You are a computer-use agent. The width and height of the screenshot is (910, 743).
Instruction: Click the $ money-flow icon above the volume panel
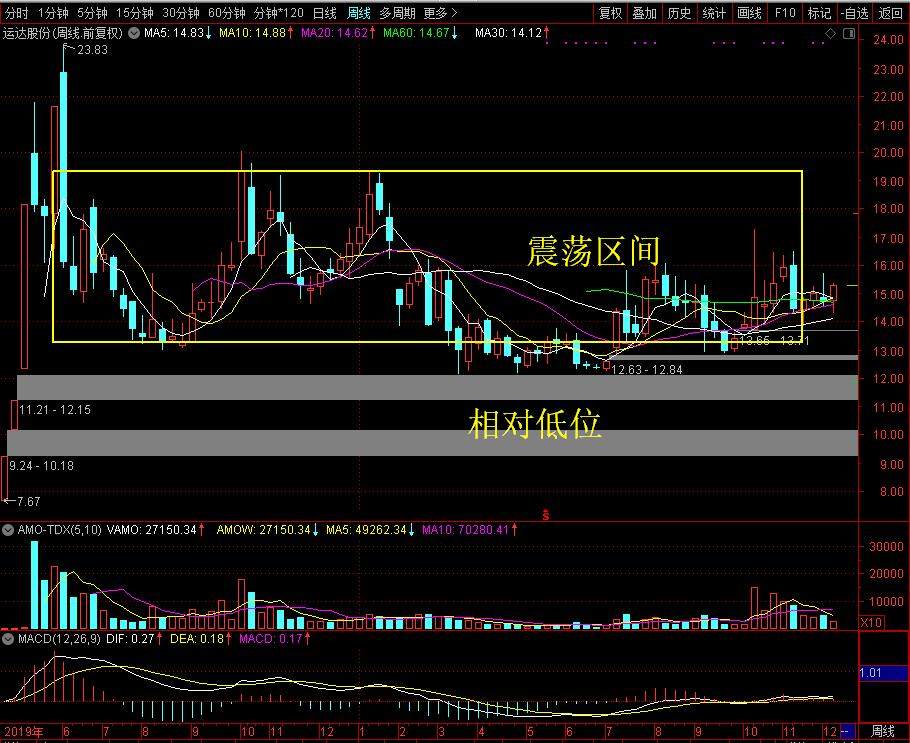pyautogui.click(x=546, y=515)
